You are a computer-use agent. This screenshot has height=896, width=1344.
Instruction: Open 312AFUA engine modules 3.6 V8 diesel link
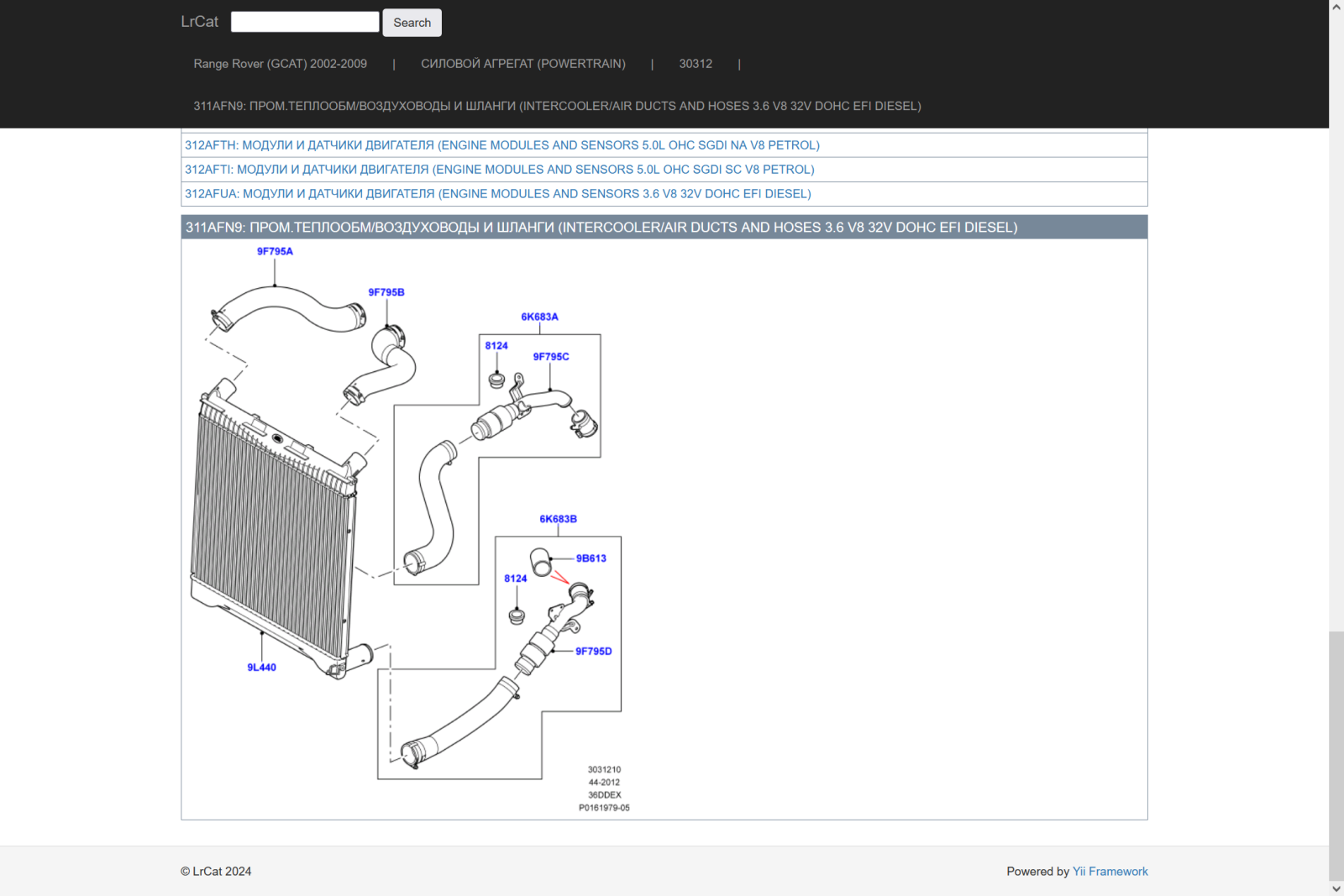tap(498, 194)
